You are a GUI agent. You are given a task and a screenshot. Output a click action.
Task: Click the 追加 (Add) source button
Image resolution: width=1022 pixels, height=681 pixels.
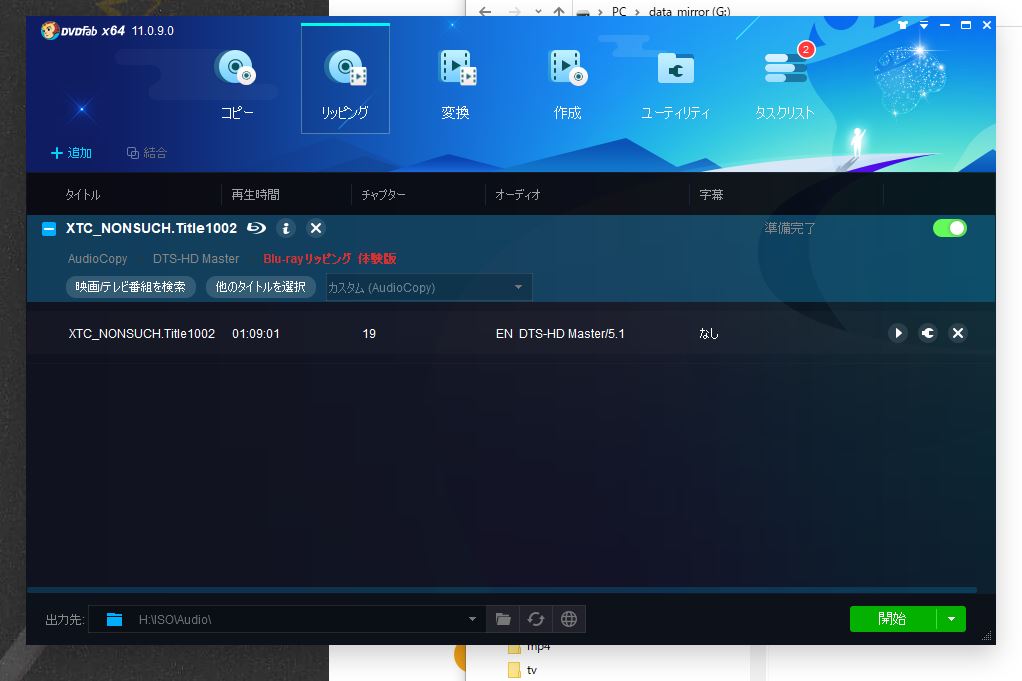71,153
